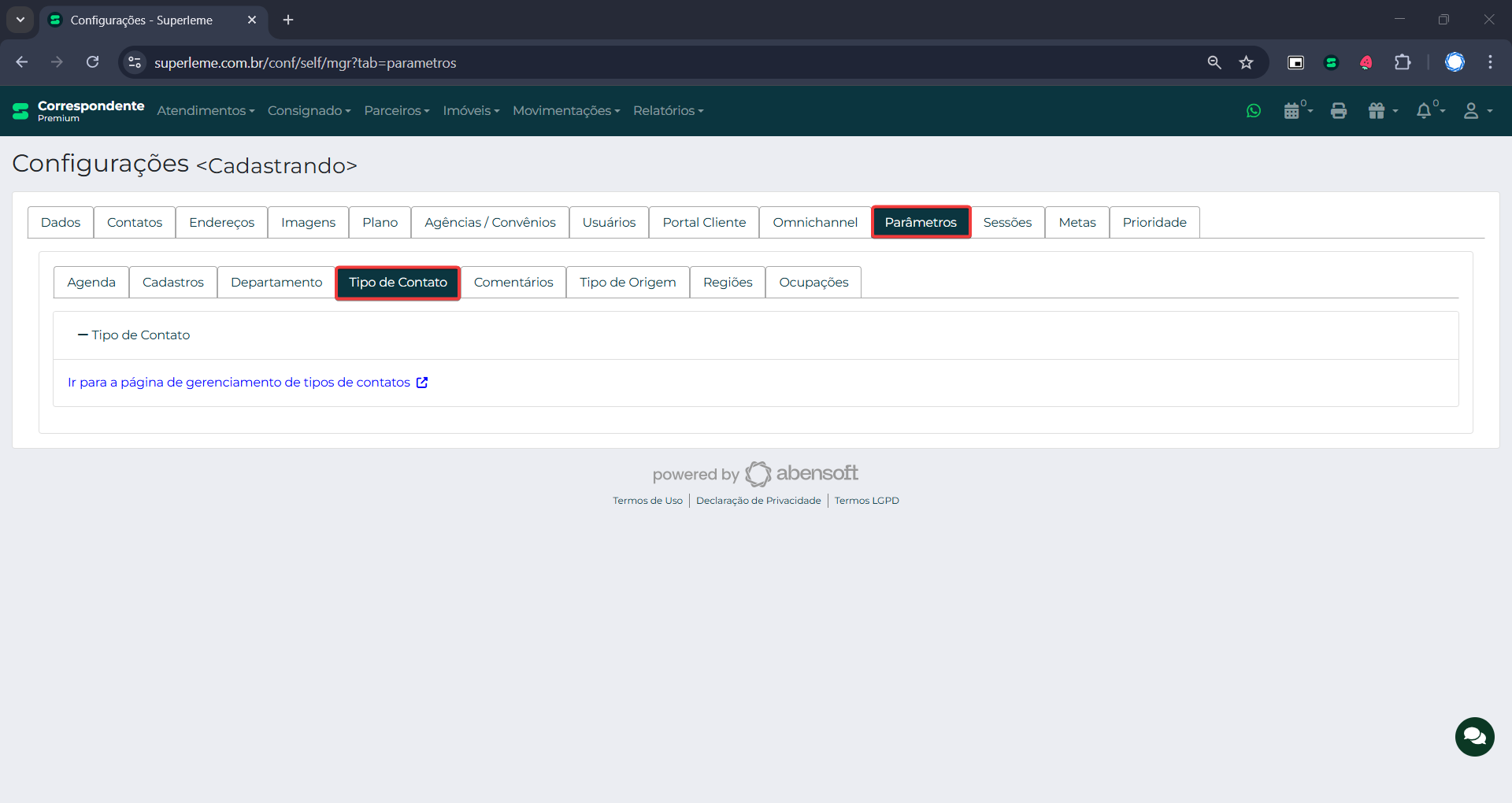1512x803 pixels.
Task: Open the chat bubble support widget
Action: 1474,737
